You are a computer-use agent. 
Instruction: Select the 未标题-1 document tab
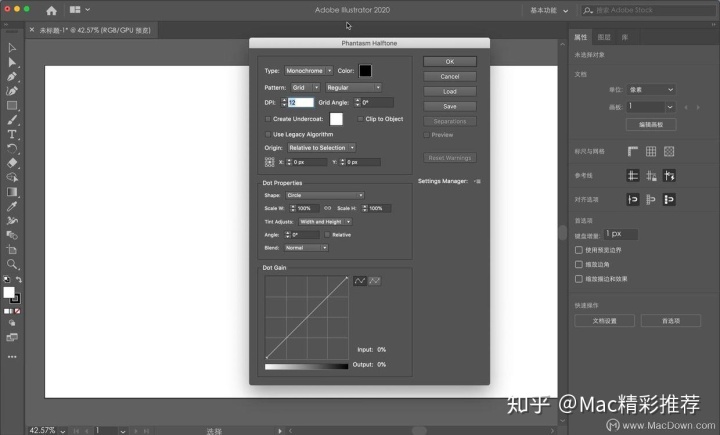[95, 30]
